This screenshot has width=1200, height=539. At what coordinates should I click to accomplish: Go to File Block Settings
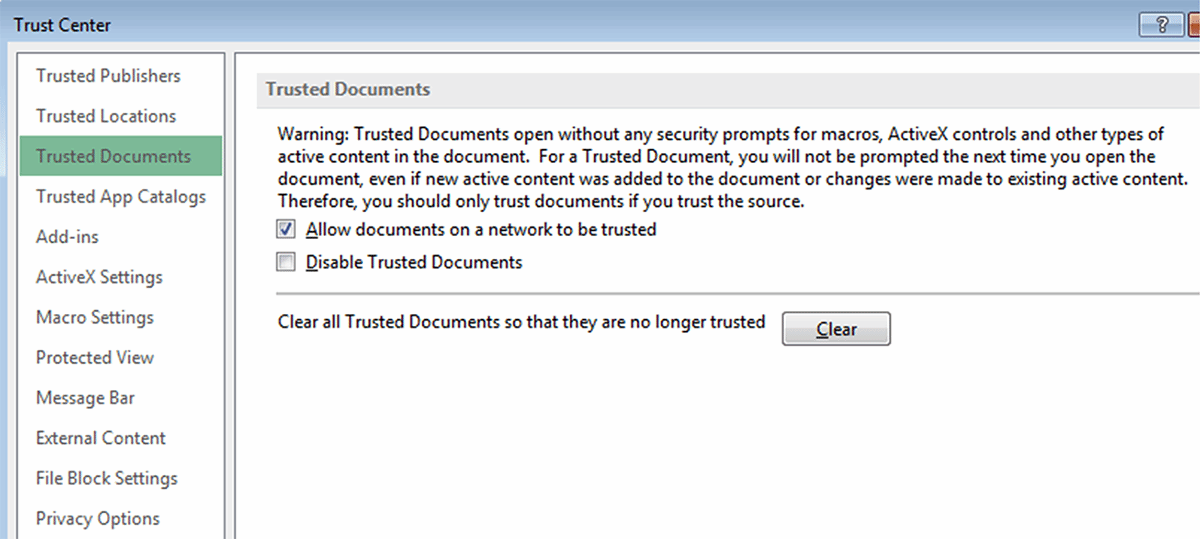[107, 478]
